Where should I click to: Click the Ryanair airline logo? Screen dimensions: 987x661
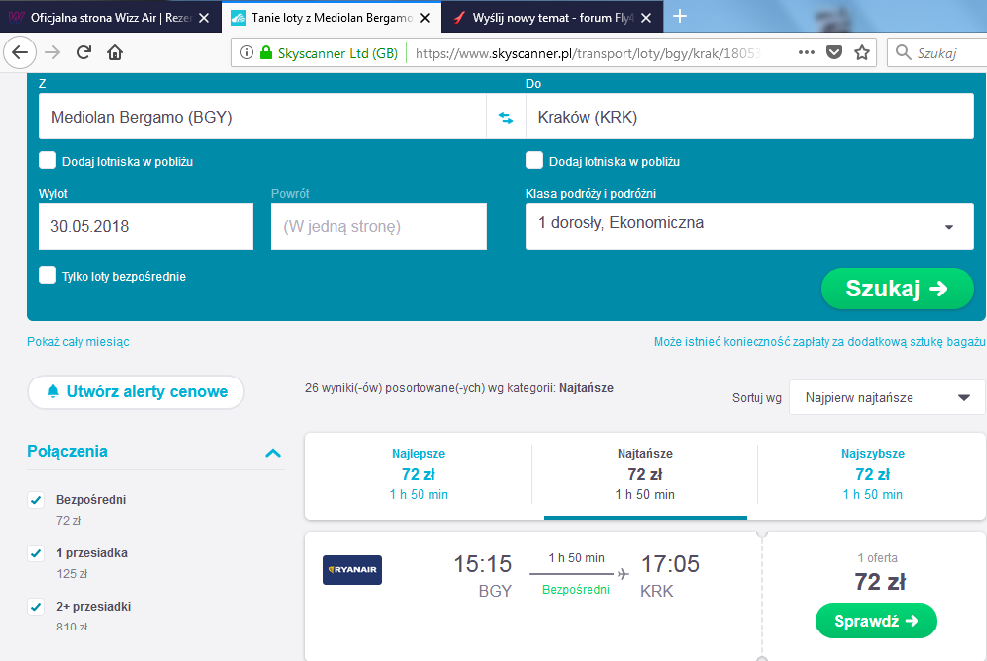tap(352, 570)
